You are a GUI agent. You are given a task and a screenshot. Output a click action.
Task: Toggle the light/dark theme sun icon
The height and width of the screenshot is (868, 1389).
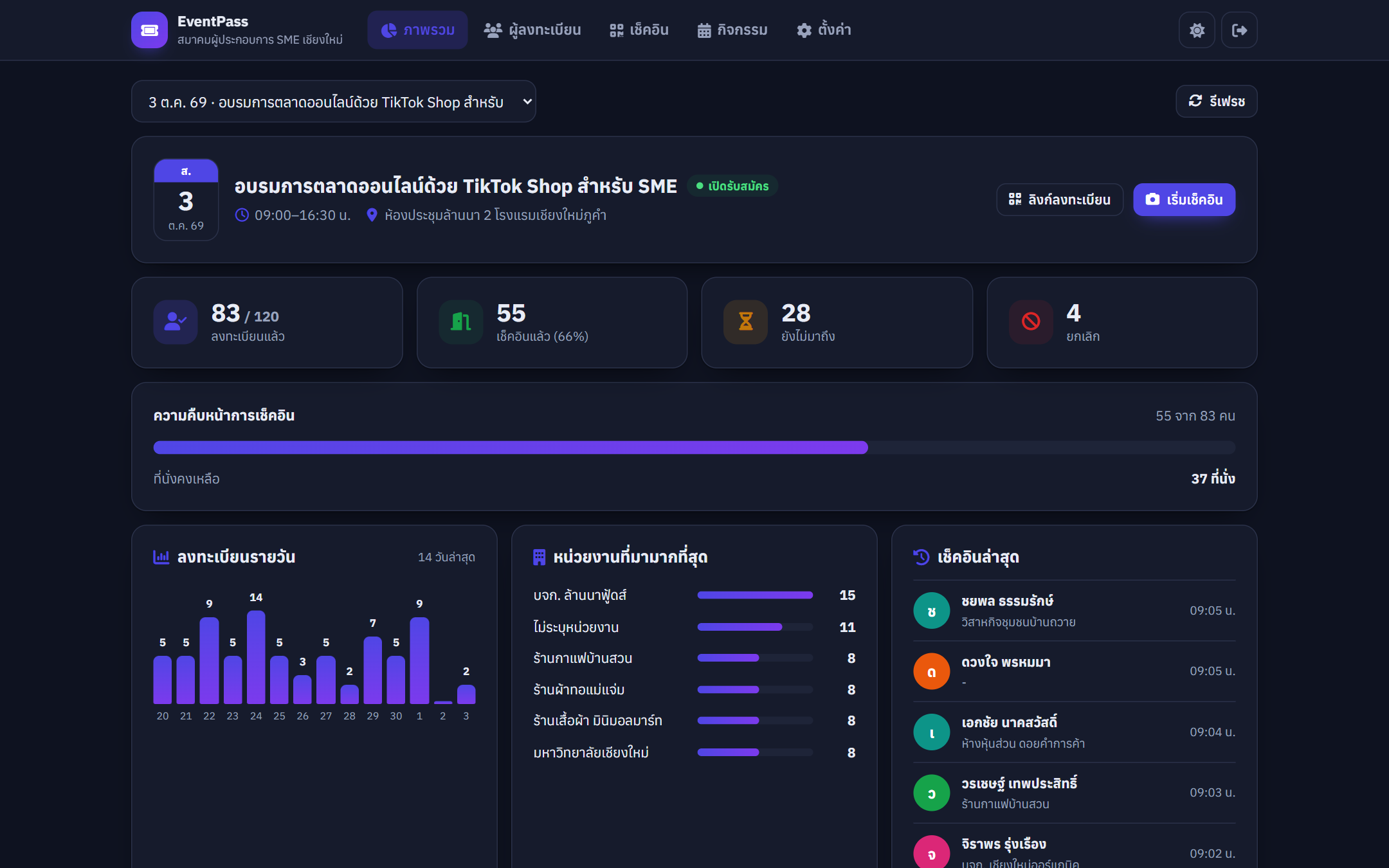pyautogui.click(x=1197, y=30)
